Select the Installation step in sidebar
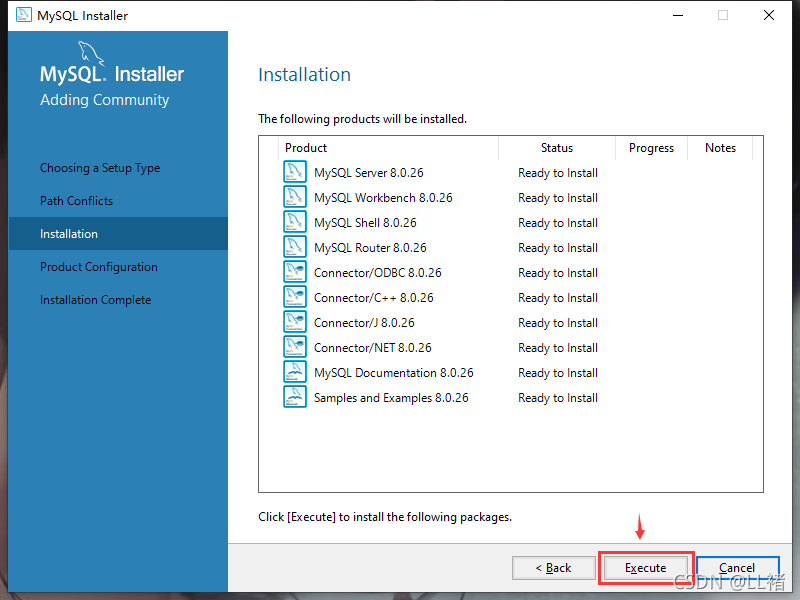The image size is (800, 600). pos(118,234)
